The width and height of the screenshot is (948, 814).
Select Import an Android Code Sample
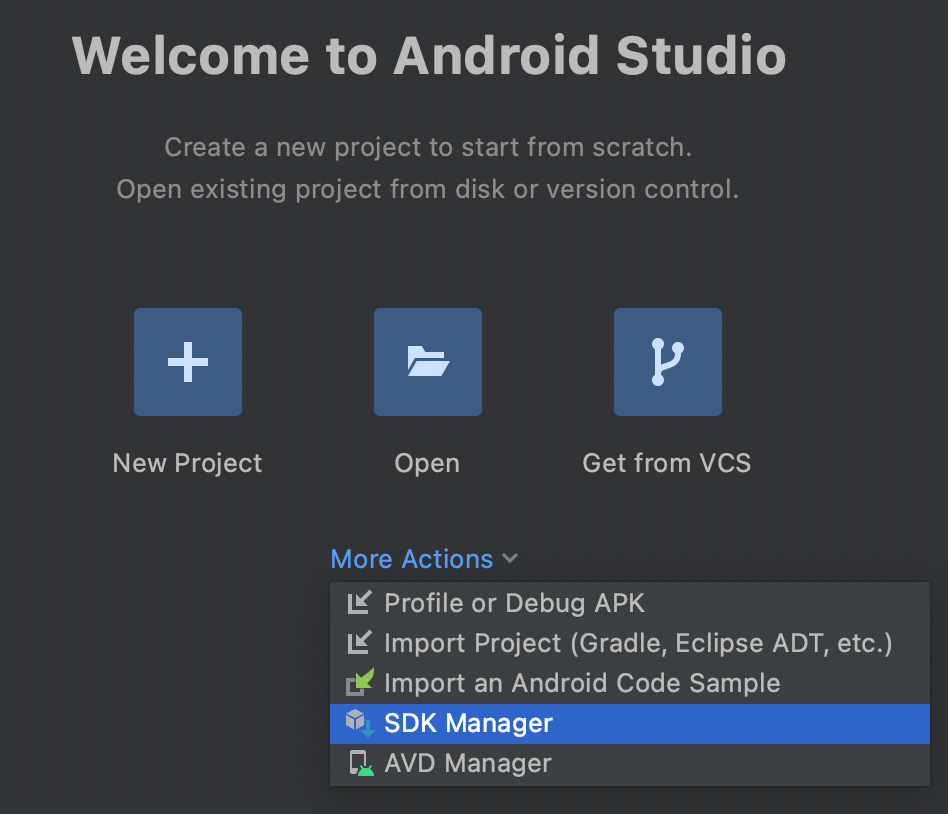629,683
